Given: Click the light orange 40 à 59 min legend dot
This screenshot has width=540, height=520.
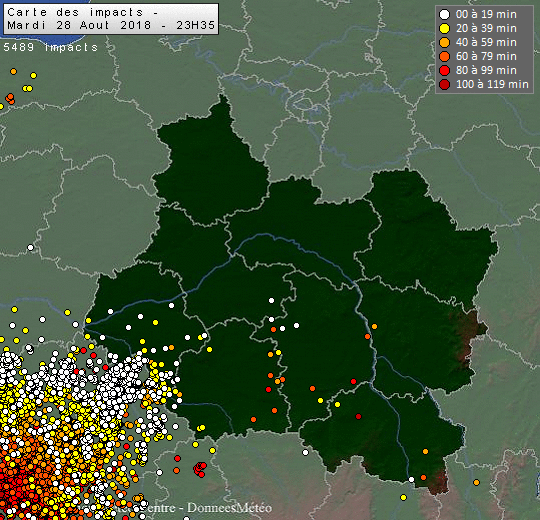Looking at the screenshot, I should pyautogui.click(x=445, y=42).
